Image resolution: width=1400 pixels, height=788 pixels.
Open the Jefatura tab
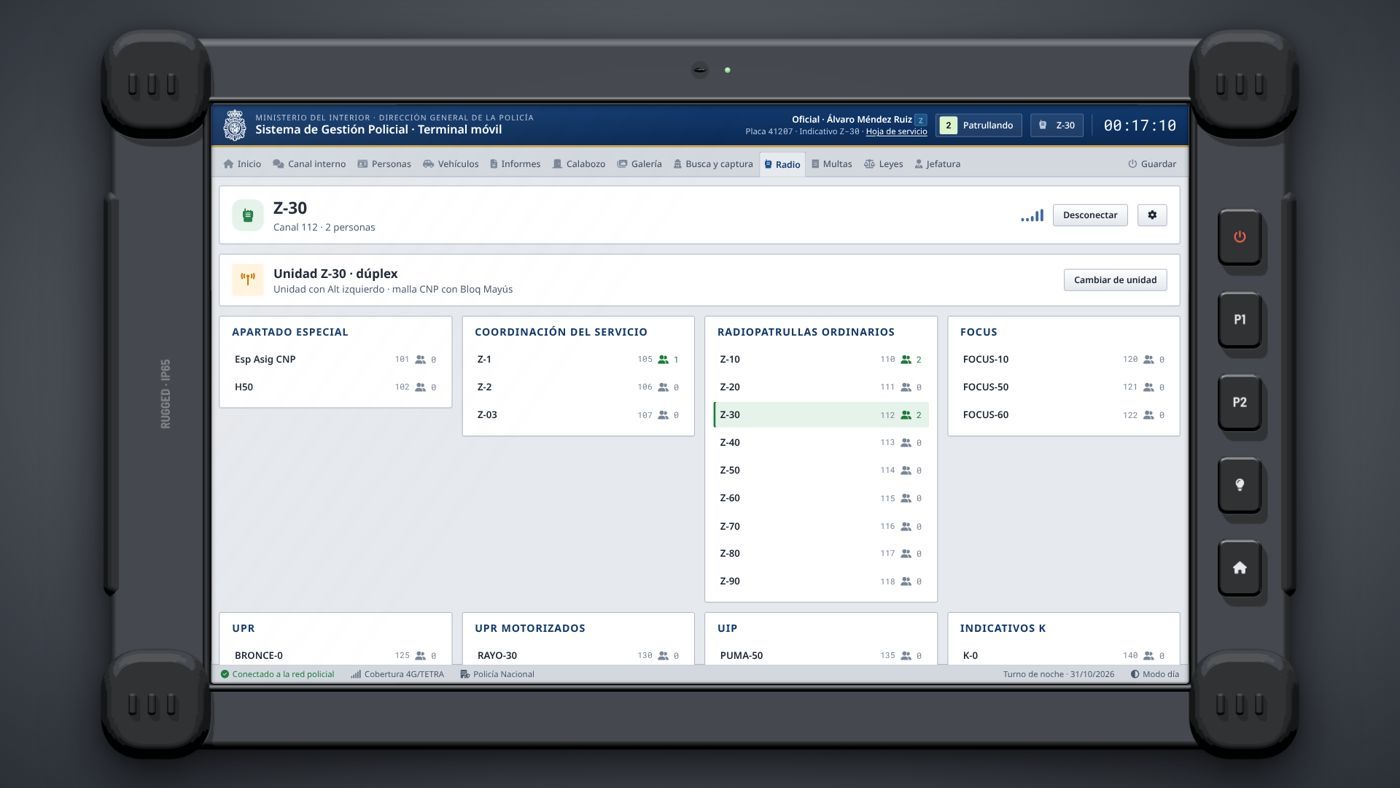pyautogui.click(x=937, y=164)
